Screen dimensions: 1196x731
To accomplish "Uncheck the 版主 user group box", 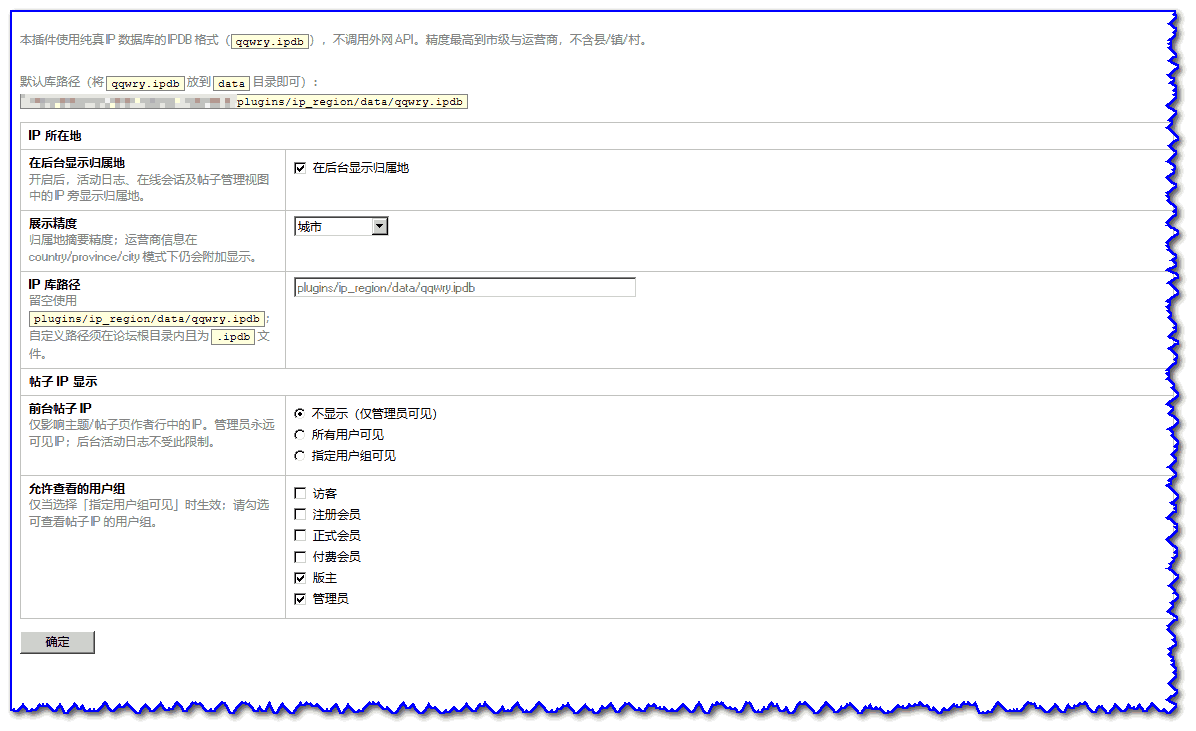I will pyautogui.click(x=300, y=578).
